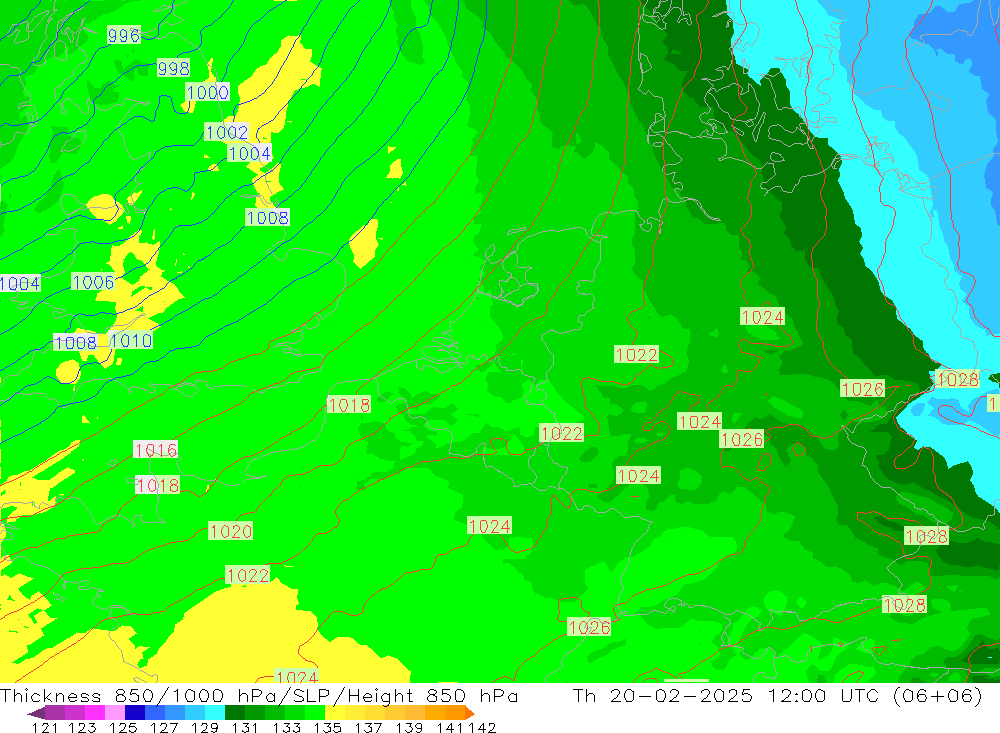
Task: Click the 129 legend value
Action: (205, 727)
